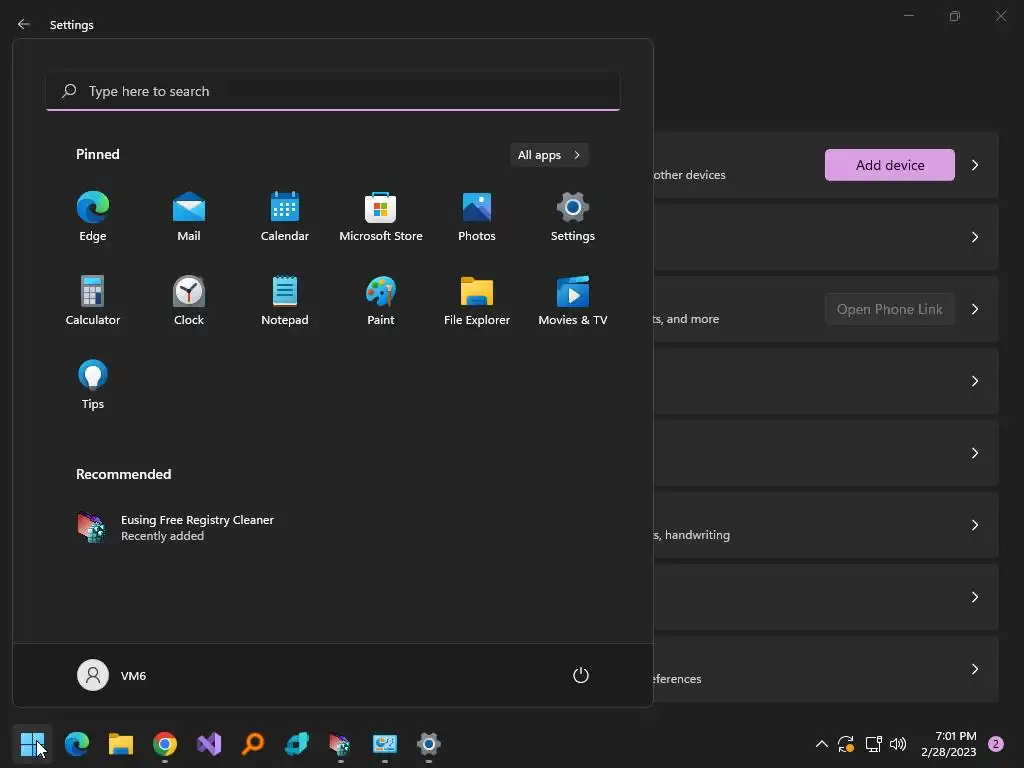Launch Notepad from pinned apps
Viewport: 1024px width, 768px height.
(285, 301)
